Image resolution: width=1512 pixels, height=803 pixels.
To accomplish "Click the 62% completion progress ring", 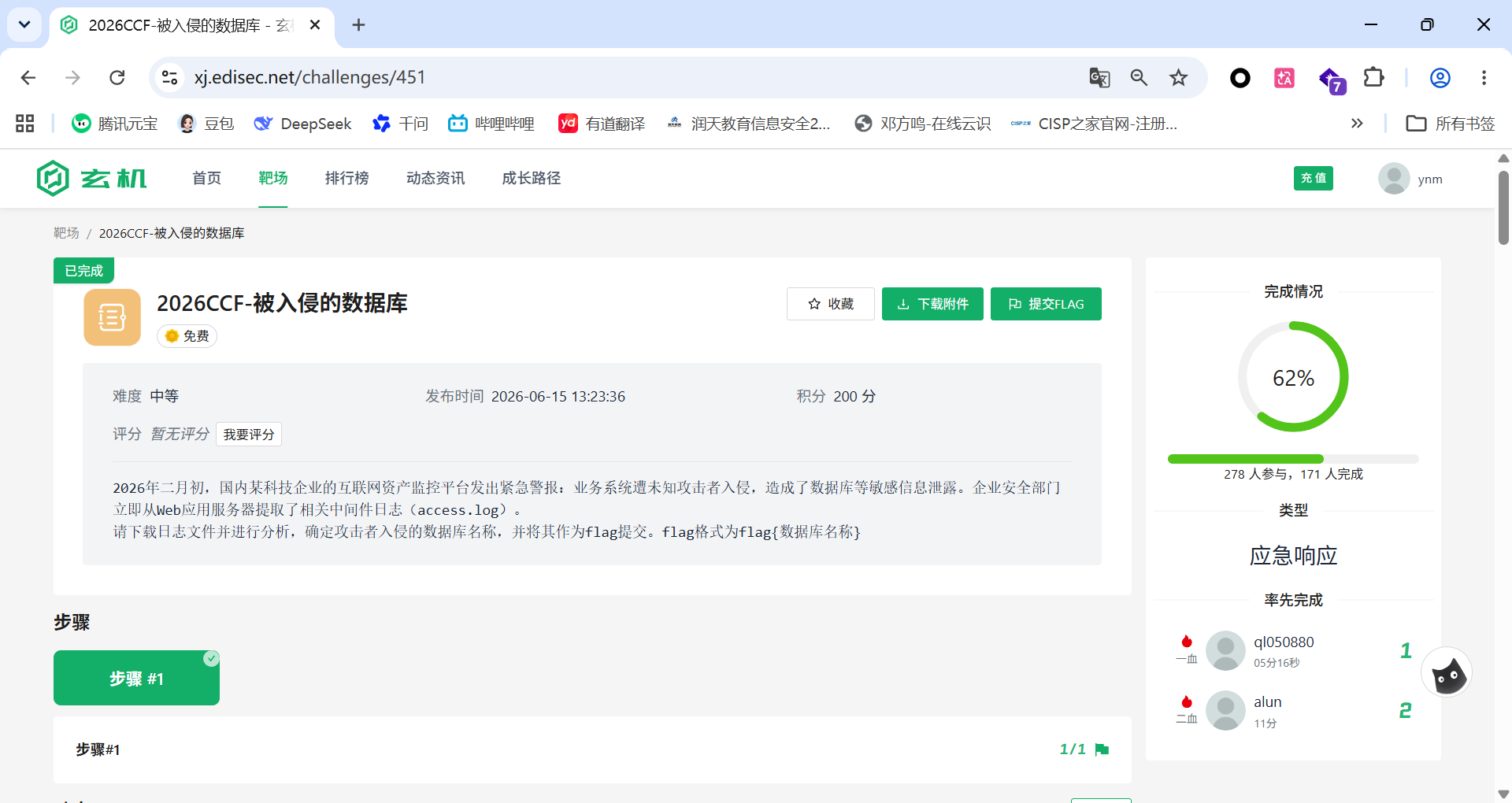I will click(1293, 376).
